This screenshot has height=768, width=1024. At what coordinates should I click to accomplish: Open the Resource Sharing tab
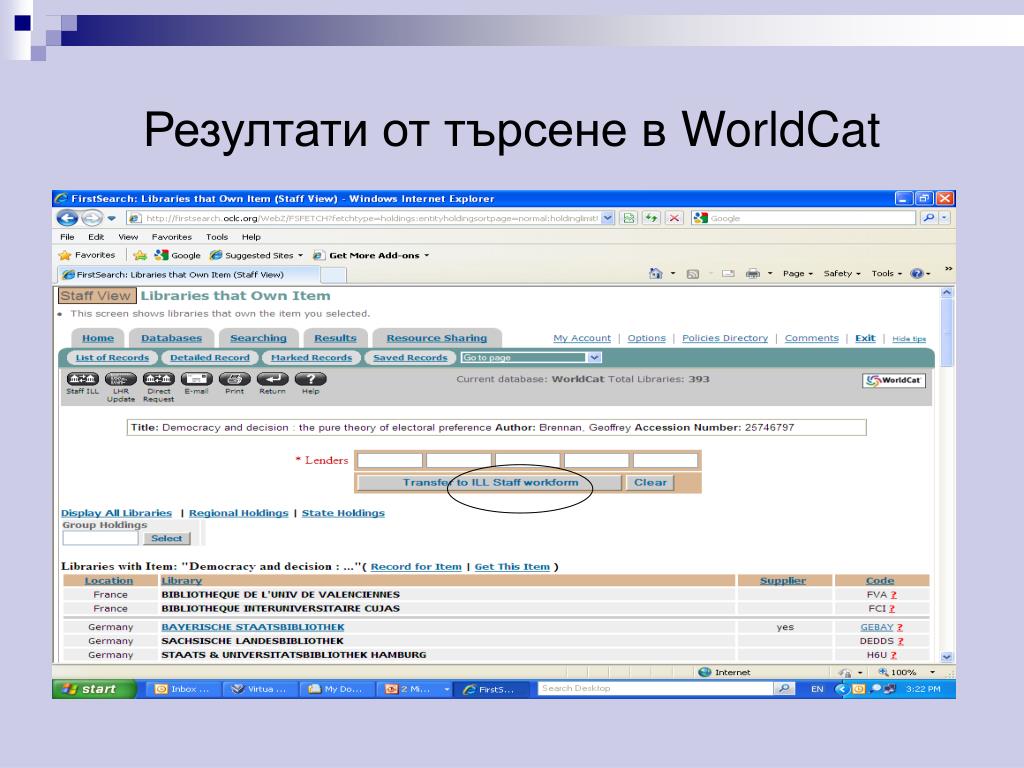pos(436,338)
